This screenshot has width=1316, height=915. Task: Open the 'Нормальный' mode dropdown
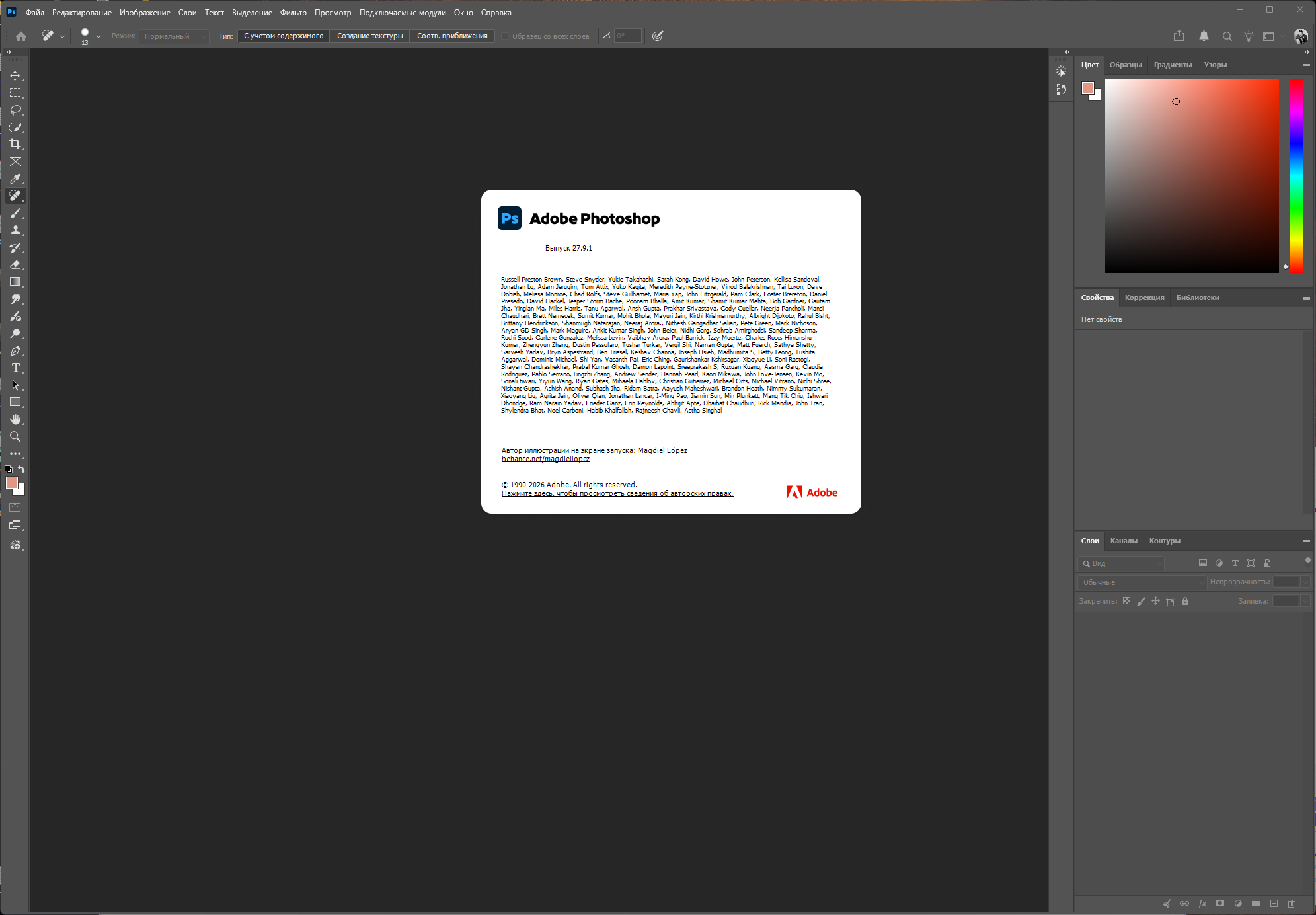174,36
